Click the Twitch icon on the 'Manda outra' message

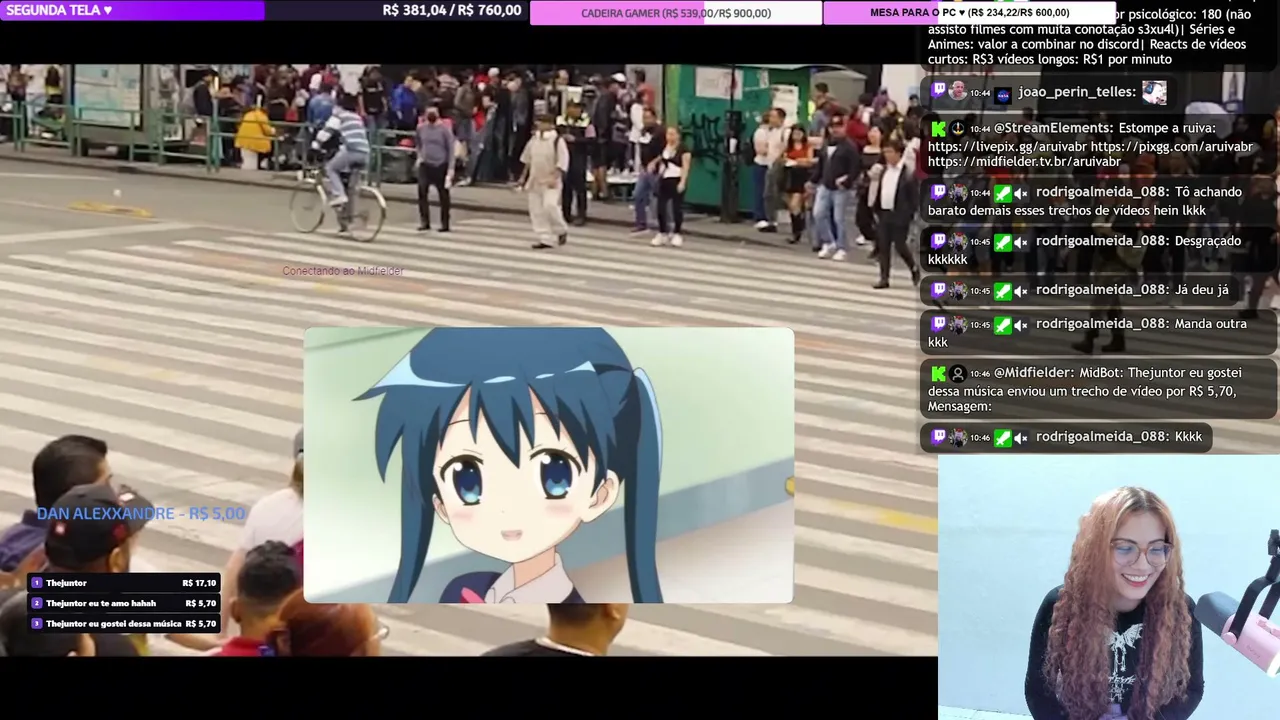[x=938, y=324]
